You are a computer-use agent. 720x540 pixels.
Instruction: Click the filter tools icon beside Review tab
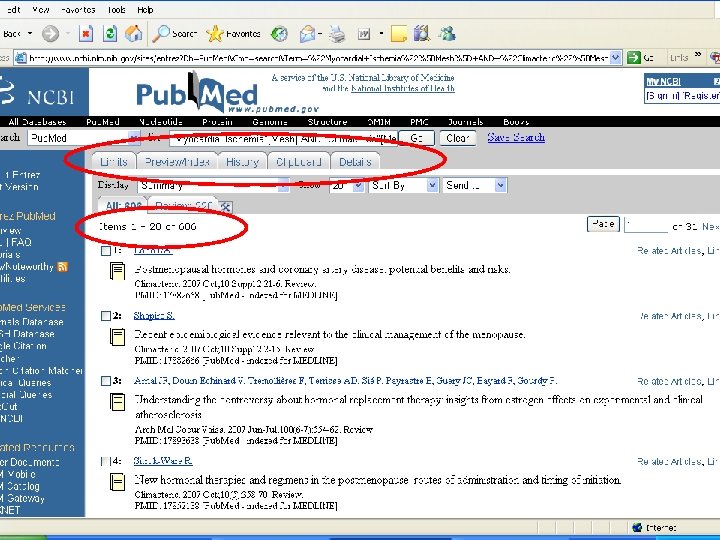tap(225, 207)
